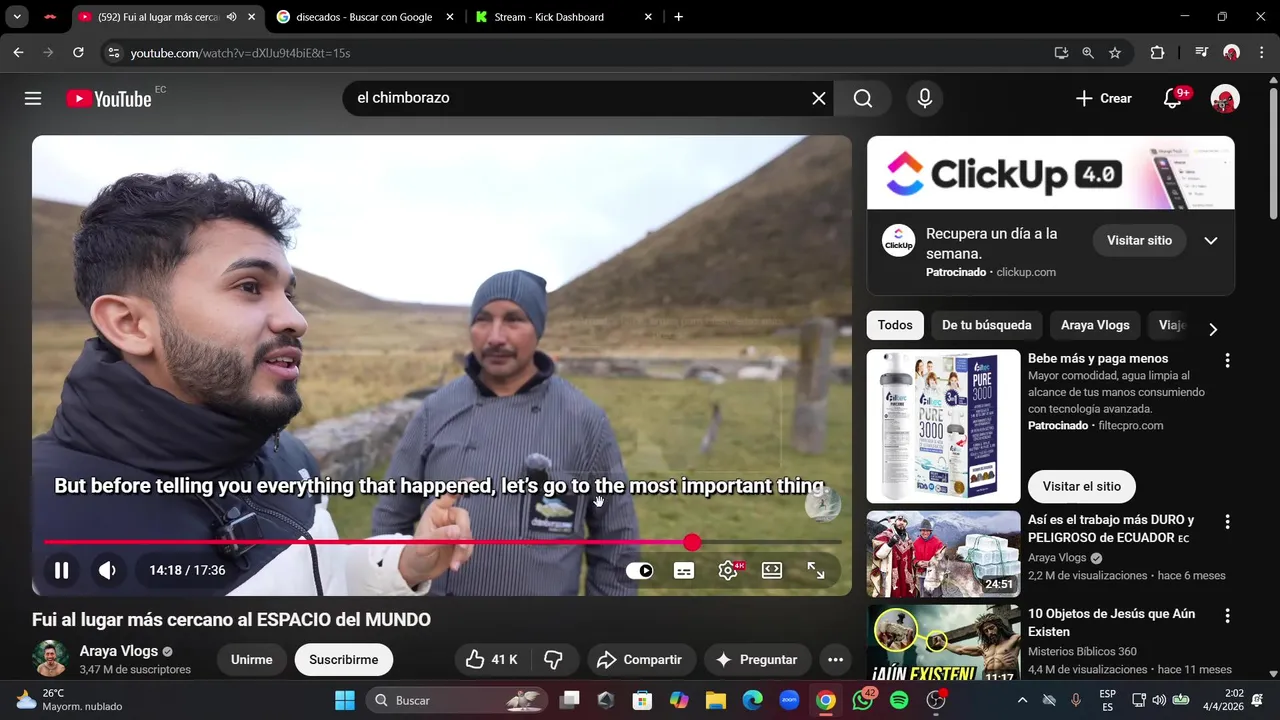1280x720 pixels.
Task: Open Zoom from the taskbar
Action: point(789,700)
